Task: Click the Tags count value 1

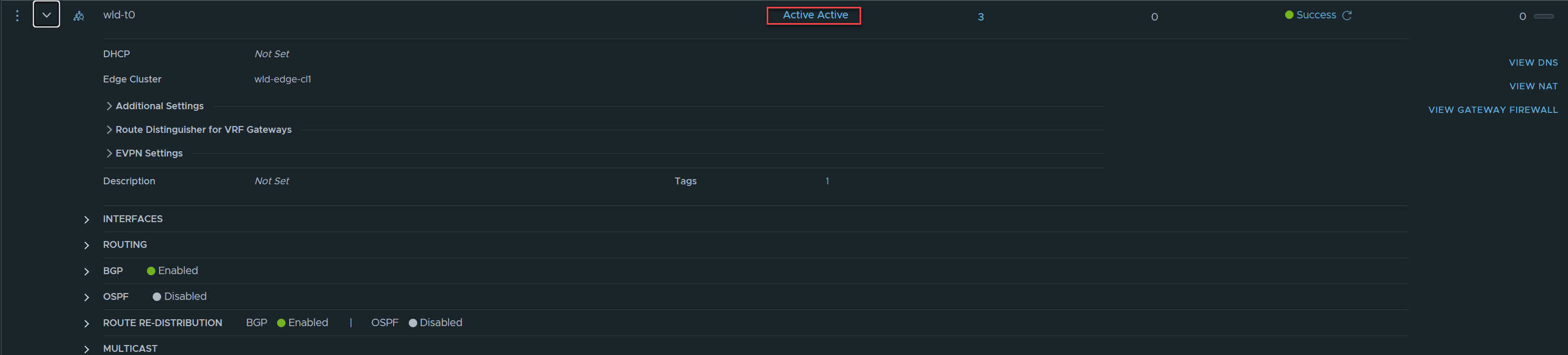Action: (x=827, y=181)
